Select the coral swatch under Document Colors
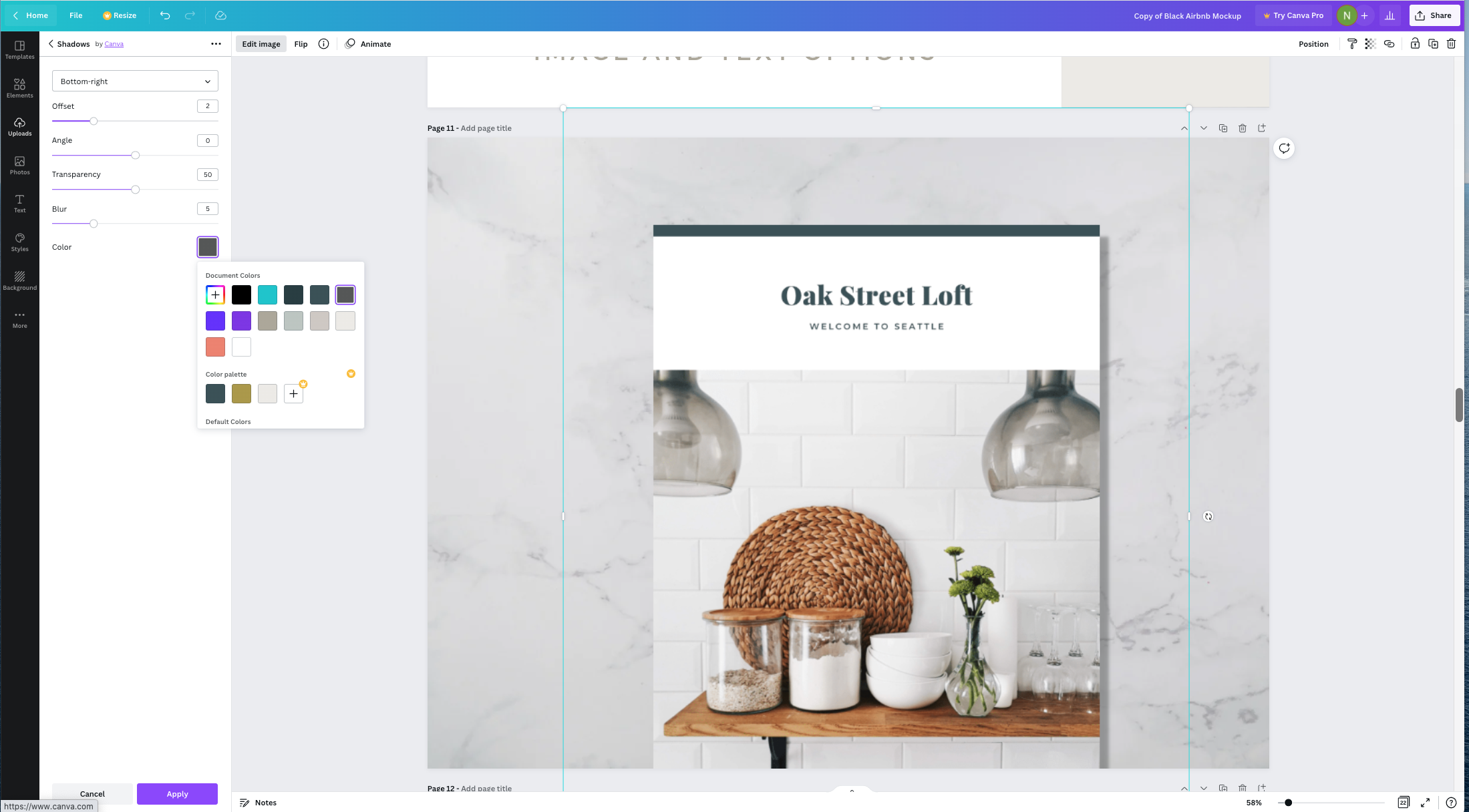The height and width of the screenshot is (812, 1469). coord(215,347)
